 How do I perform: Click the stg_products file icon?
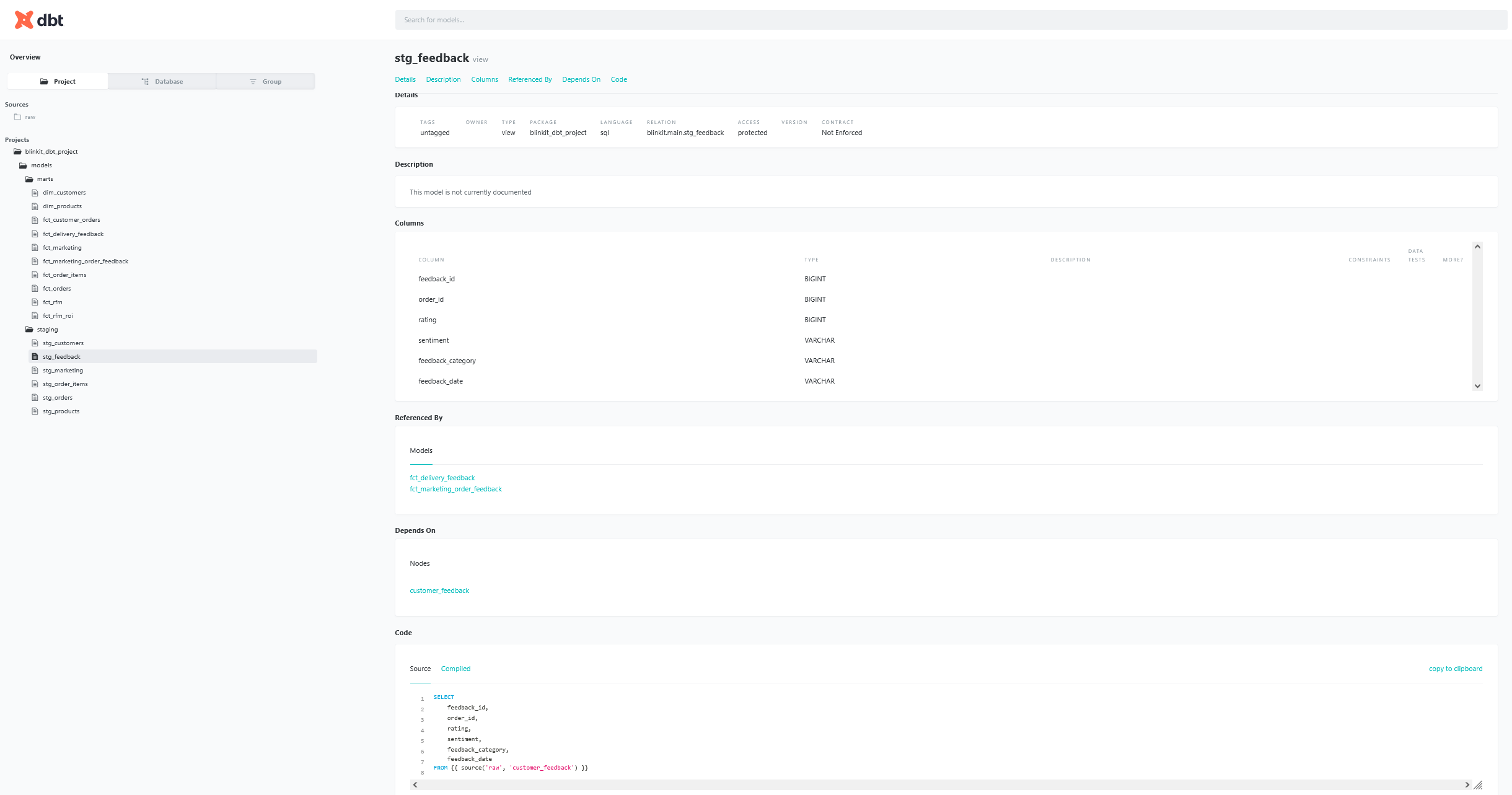35,411
